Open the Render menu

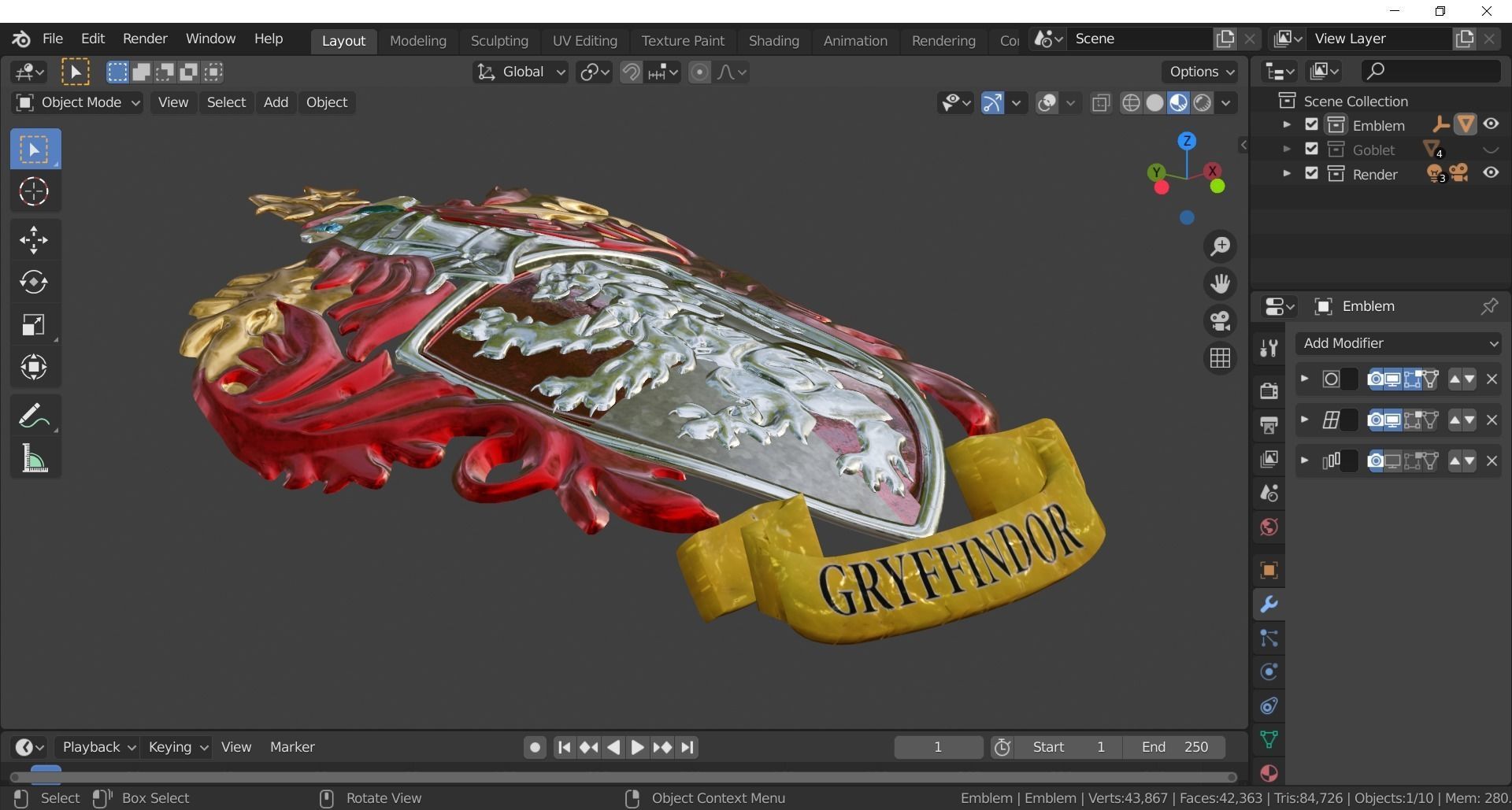pos(145,39)
